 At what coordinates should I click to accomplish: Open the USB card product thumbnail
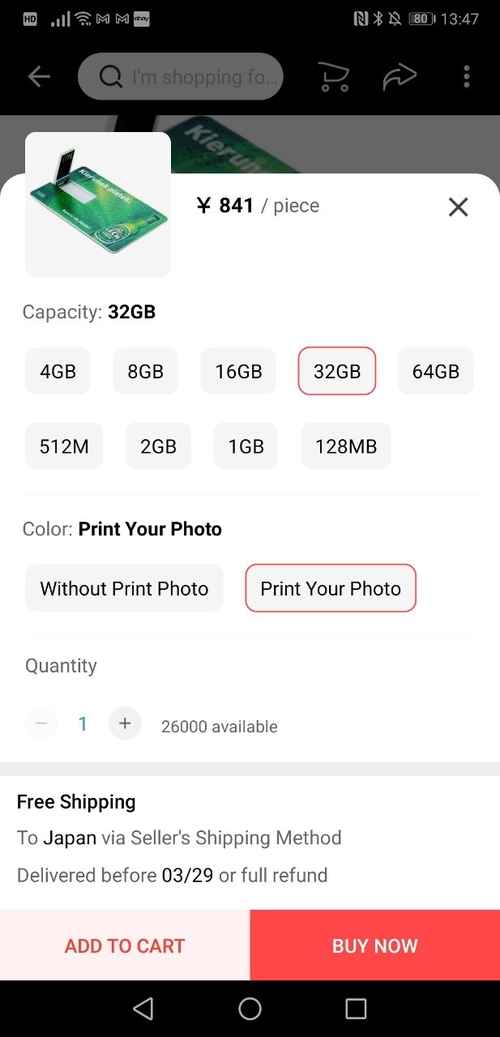click(x=98, y=205)
